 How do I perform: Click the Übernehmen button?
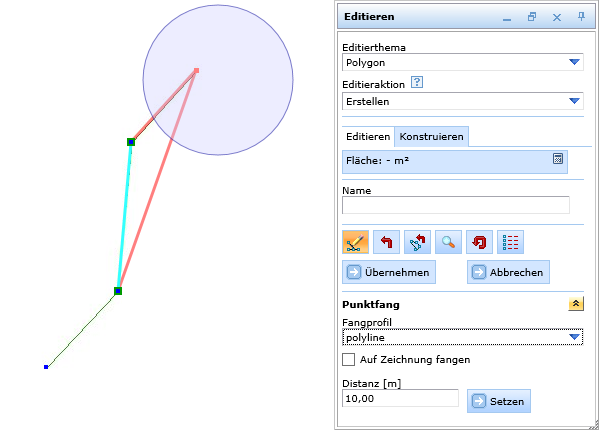point(389,272)
